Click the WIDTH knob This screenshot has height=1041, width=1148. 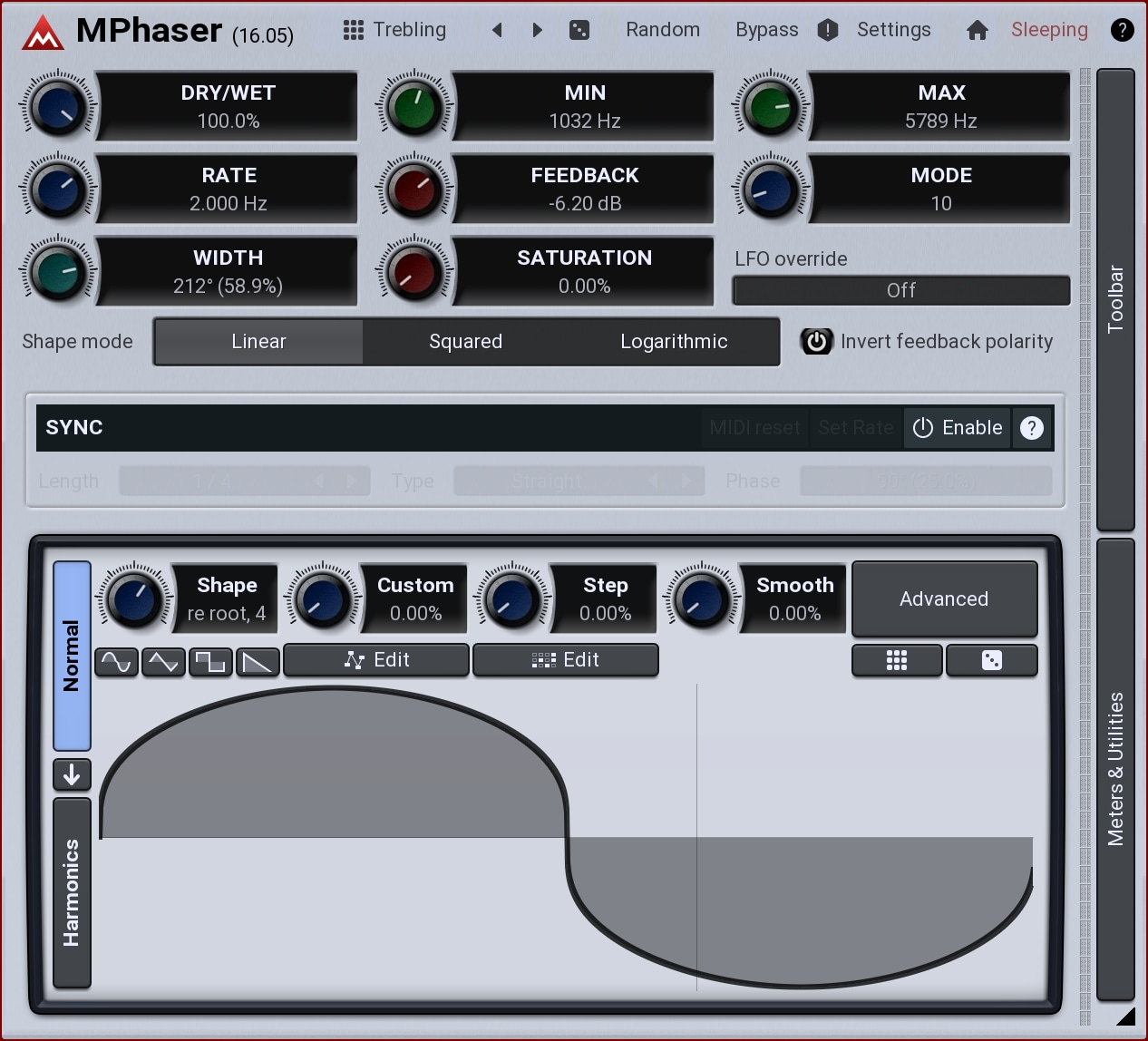[58, 271]
